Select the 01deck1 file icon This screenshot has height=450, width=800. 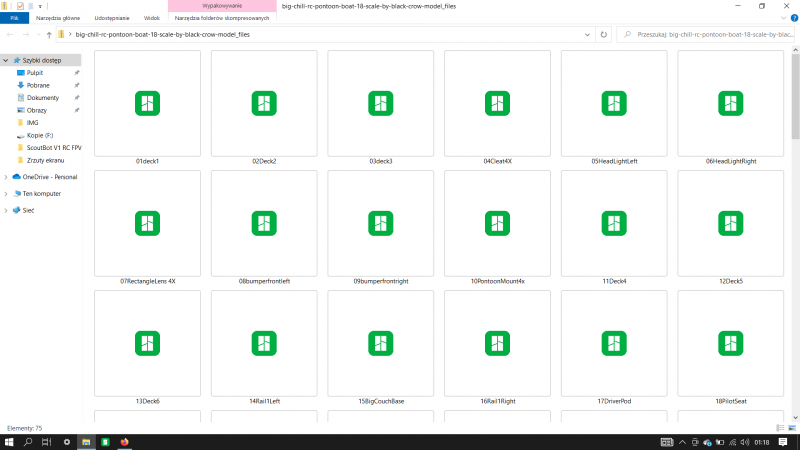coord(147,104)
